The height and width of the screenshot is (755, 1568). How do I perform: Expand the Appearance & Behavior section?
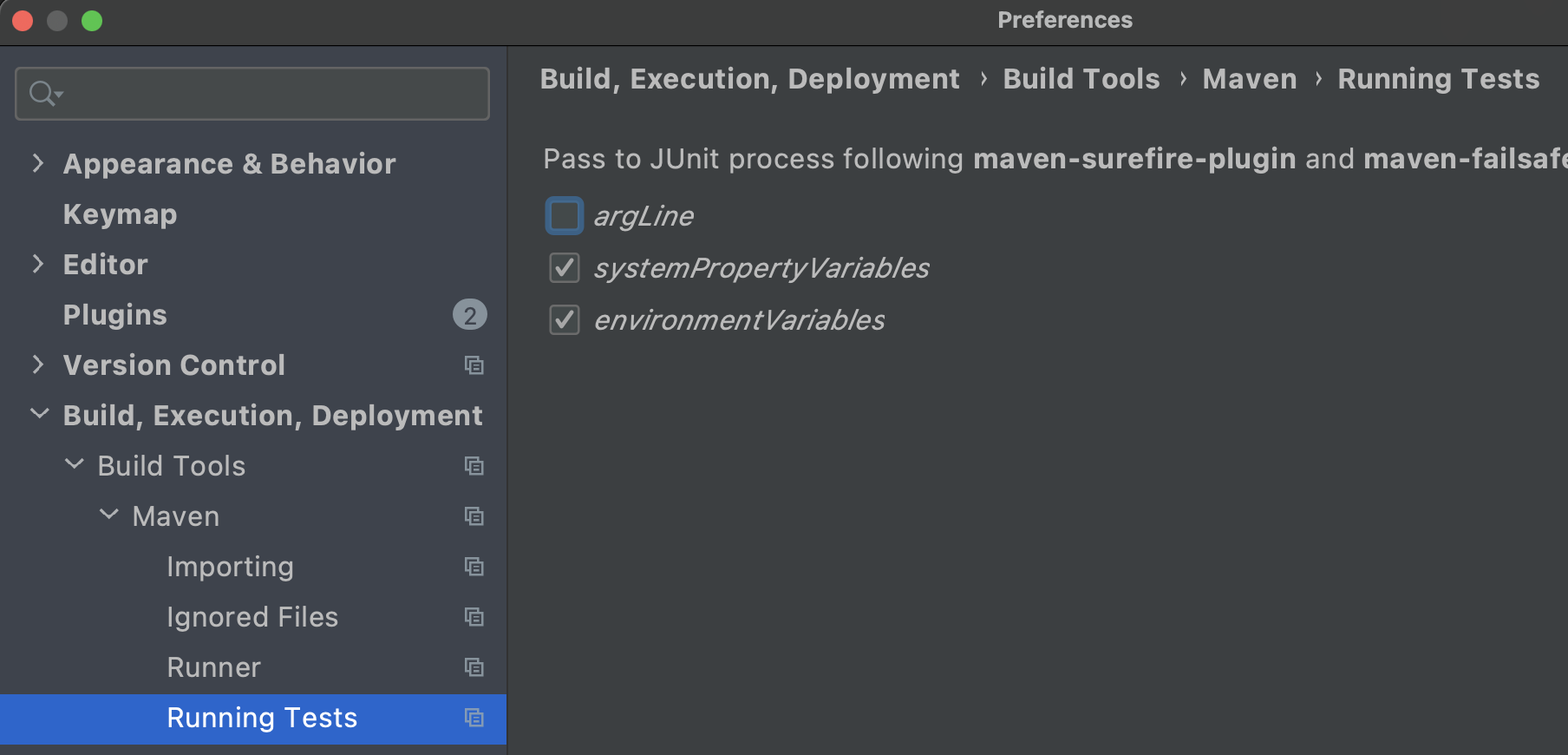37,163
